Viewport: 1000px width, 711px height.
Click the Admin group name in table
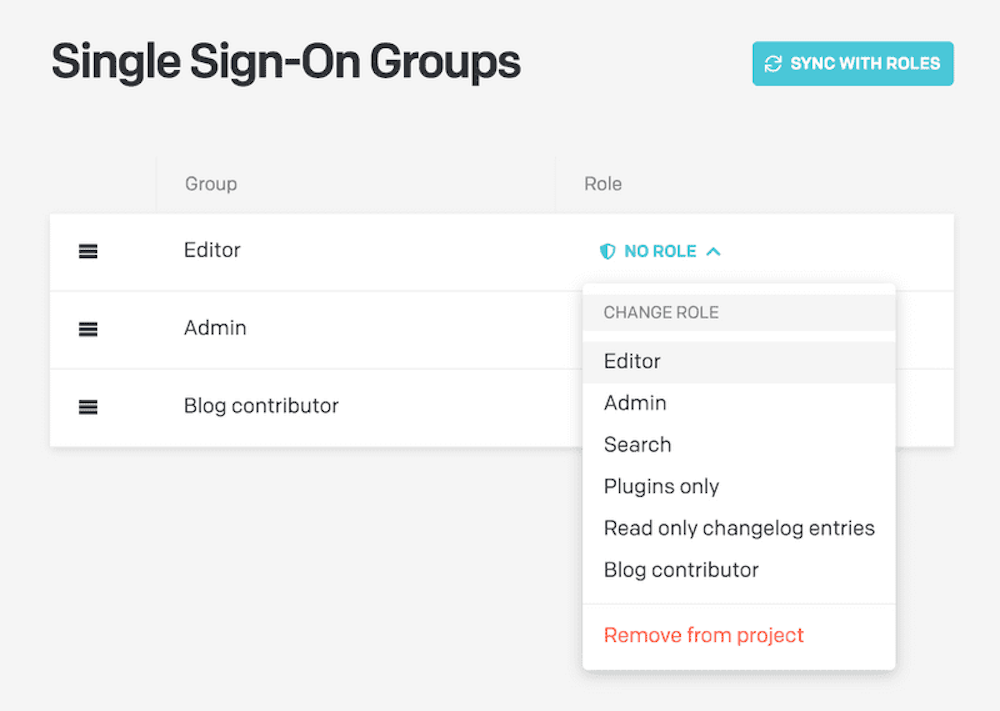[x=215, y=328]
